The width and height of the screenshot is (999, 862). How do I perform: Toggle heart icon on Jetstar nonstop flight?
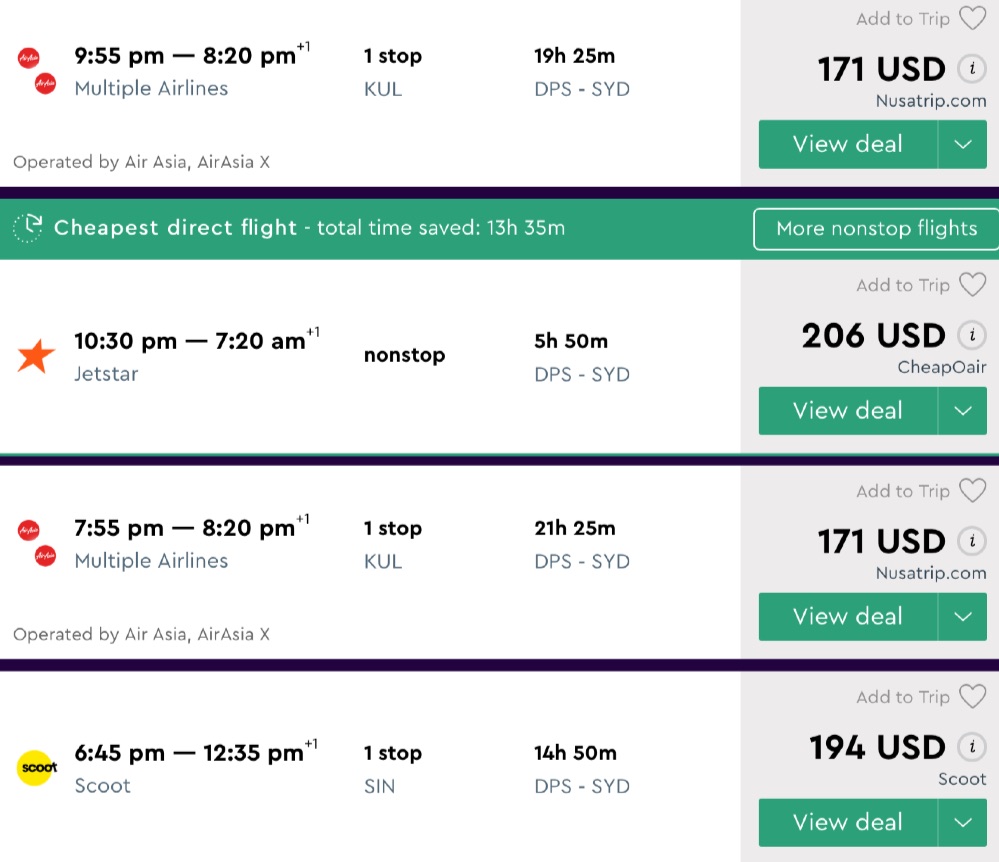point(972,285)
